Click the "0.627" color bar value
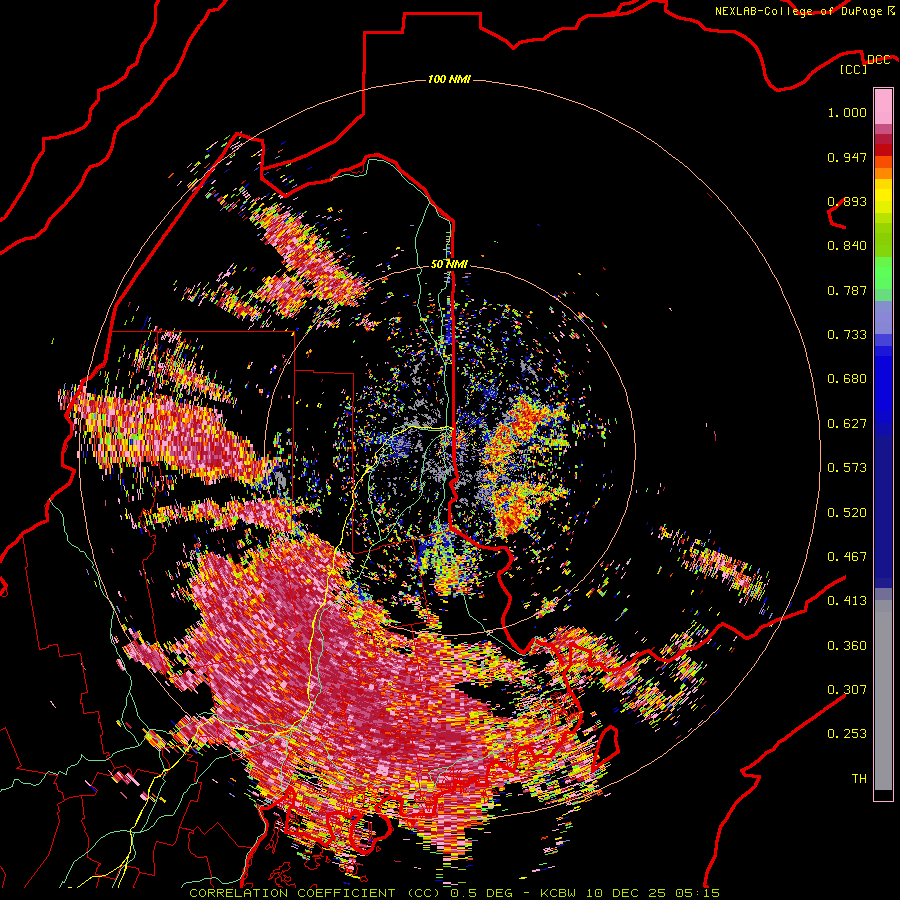The width and height of the screenshot is (900, 900). coord(847,424)
